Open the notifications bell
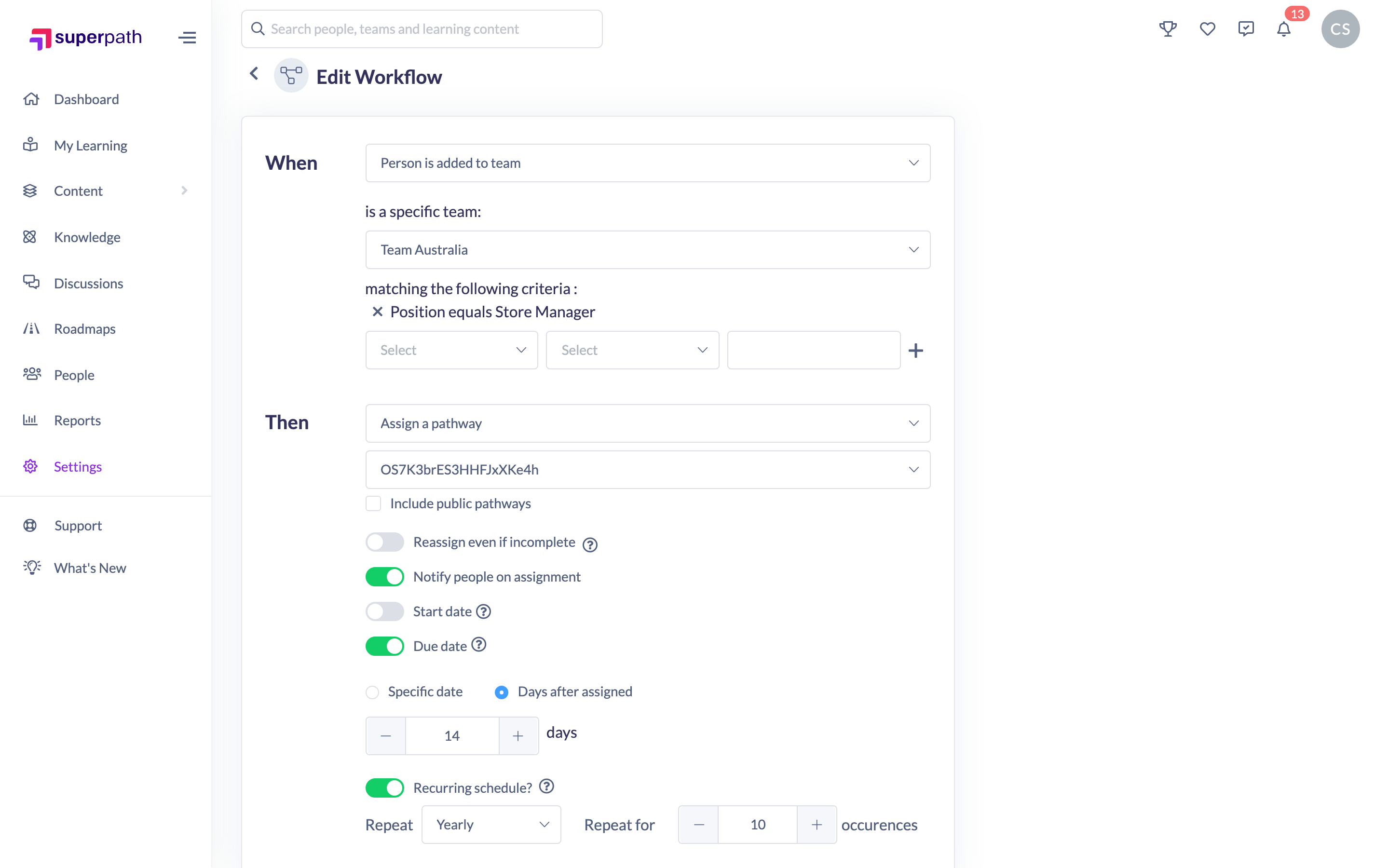The width and height of the screenshot is (1389, 868). [x=1283, y=29]
